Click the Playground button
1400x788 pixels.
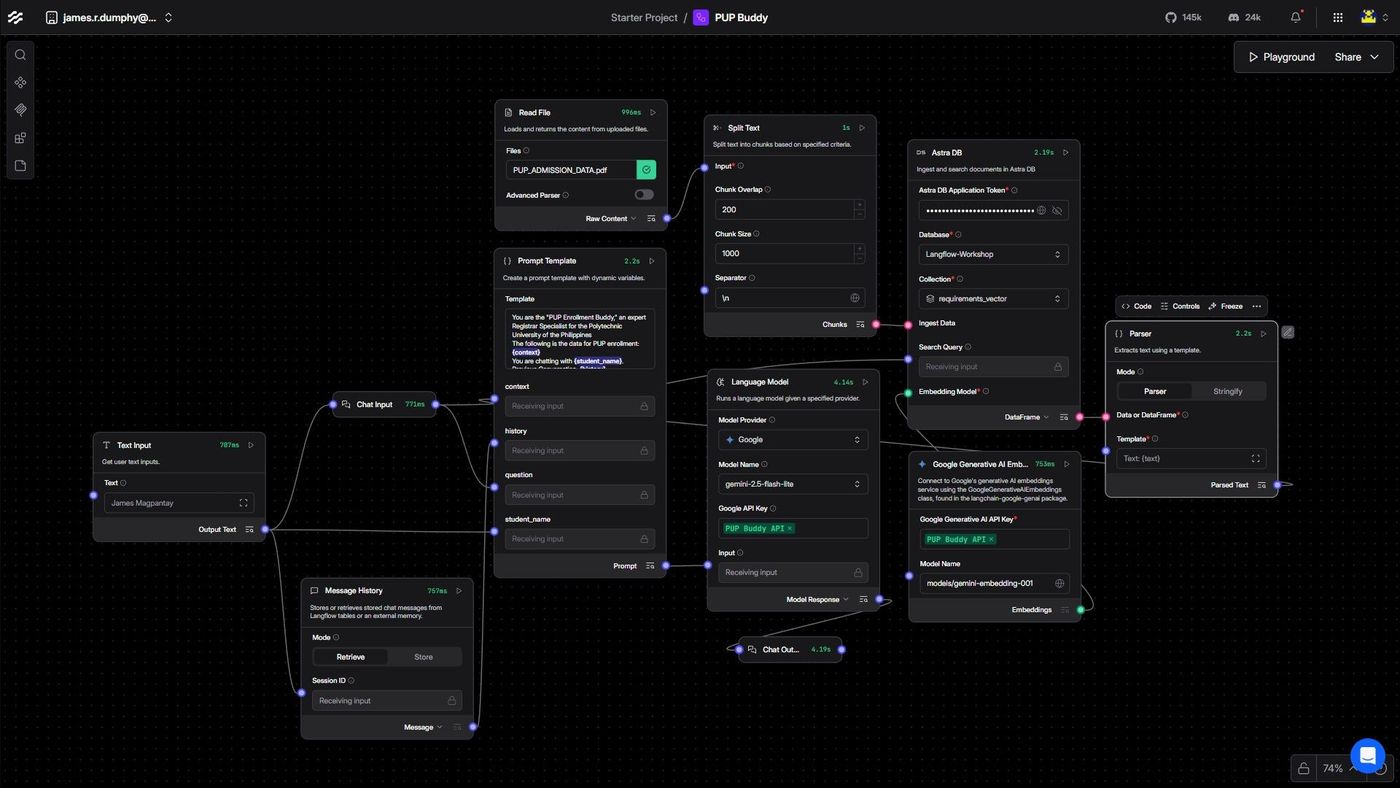click(1281, 57)
